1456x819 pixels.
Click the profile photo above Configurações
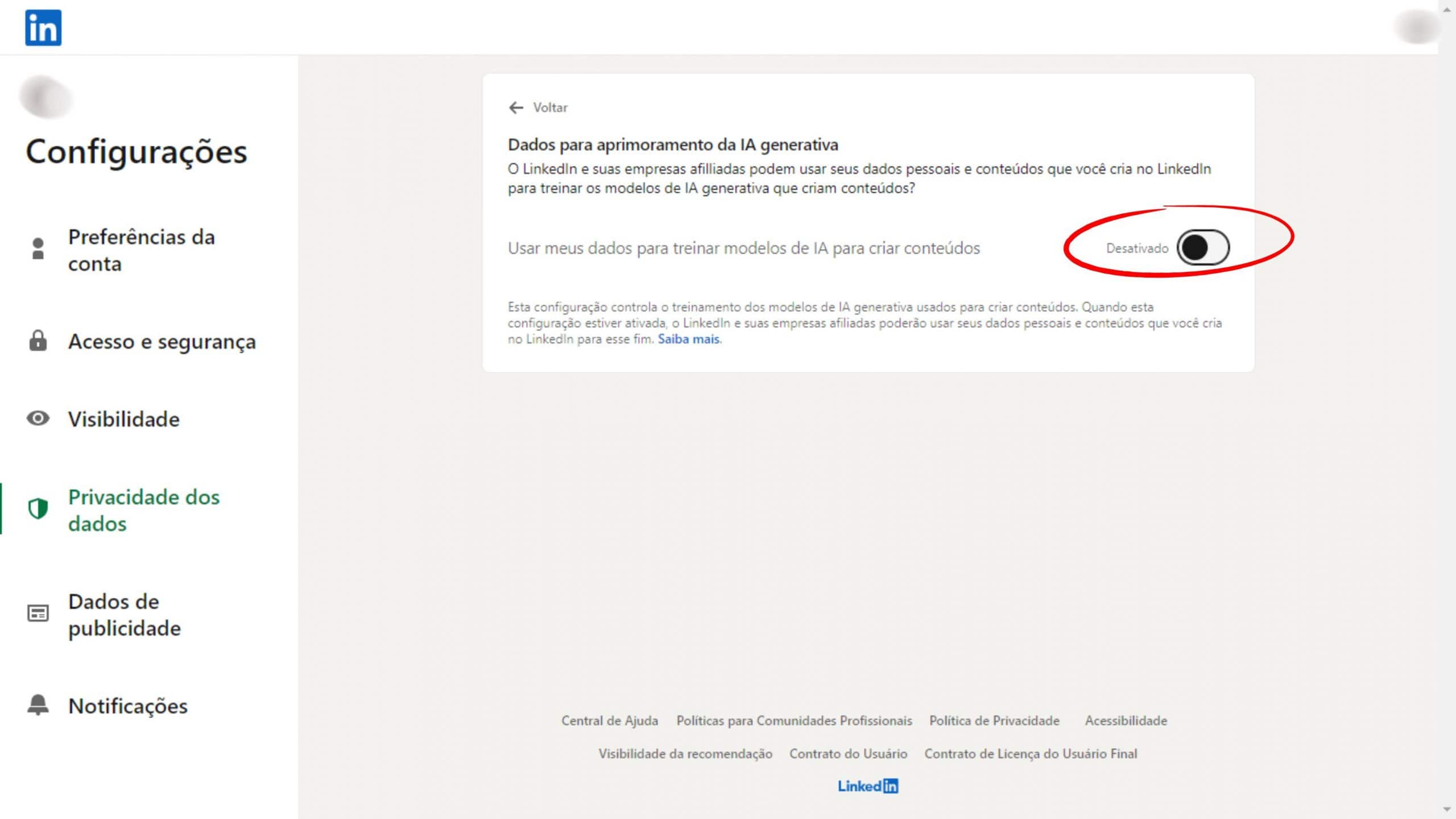click(x=47, y=97)
